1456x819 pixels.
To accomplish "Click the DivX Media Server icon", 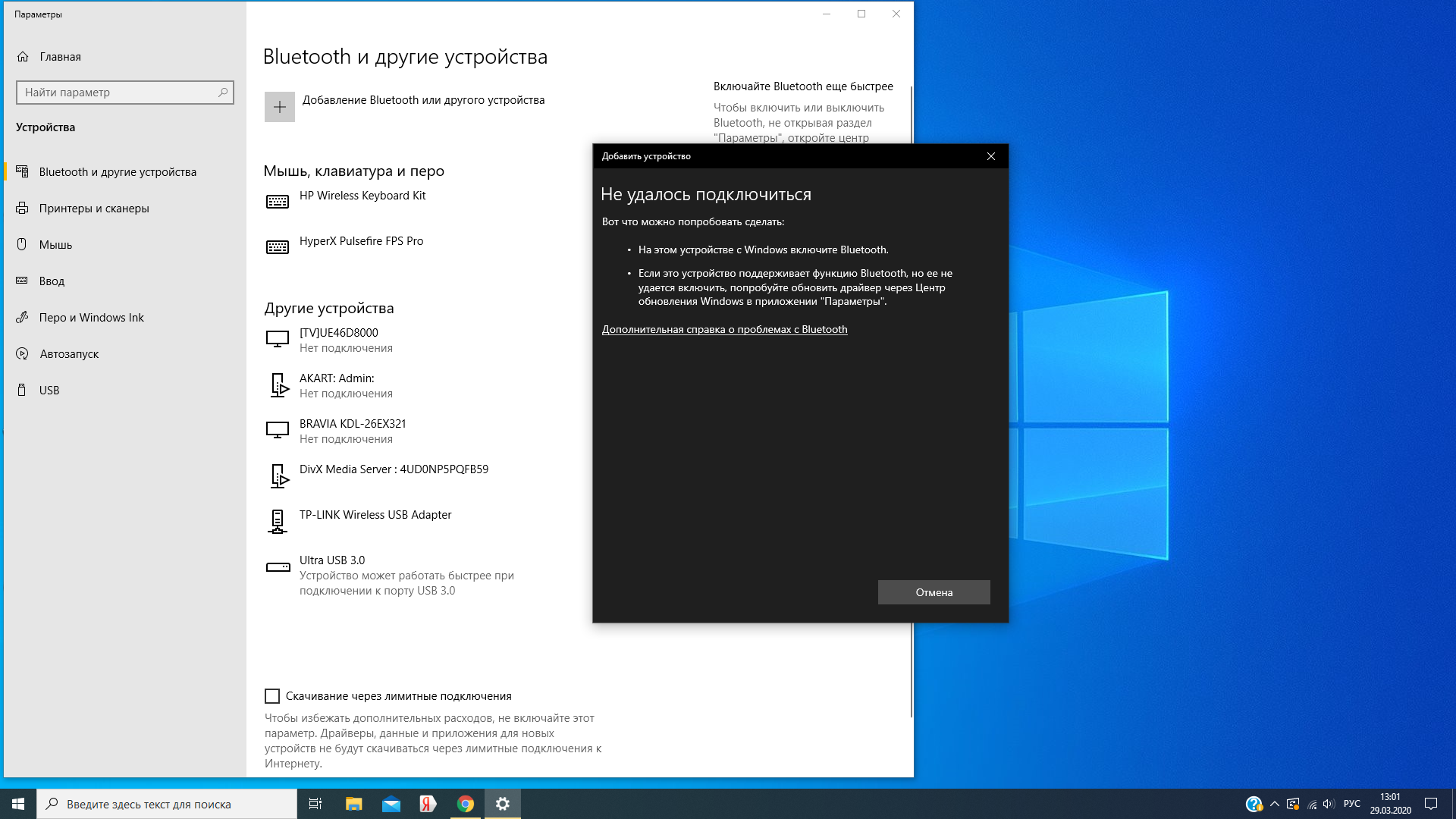I will point(279,476).
